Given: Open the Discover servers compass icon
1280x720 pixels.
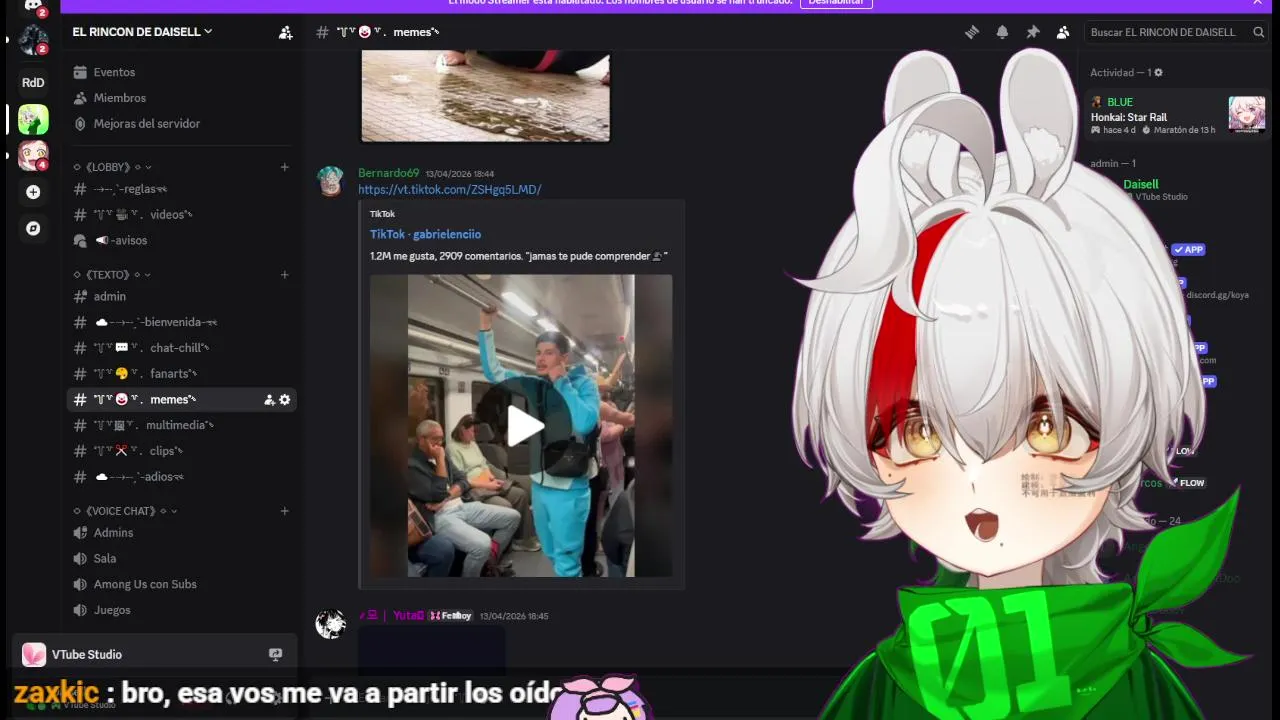Looking at the screenshot, I should click(33, 228).
